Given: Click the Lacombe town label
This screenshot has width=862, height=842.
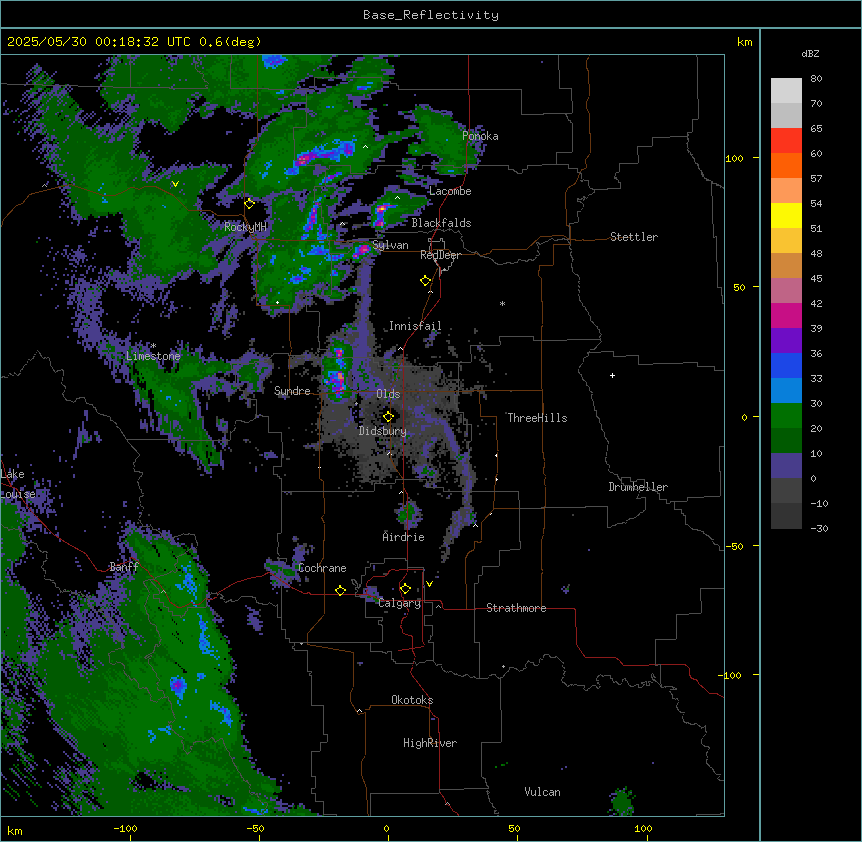Looking at the screenshot, I should 450,191.
